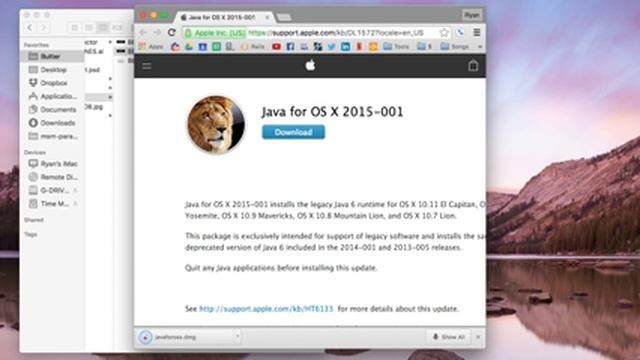The height and width of the screenshot is (360, 640).
Task: Switch Finder to column view
Action: [103, 27]
